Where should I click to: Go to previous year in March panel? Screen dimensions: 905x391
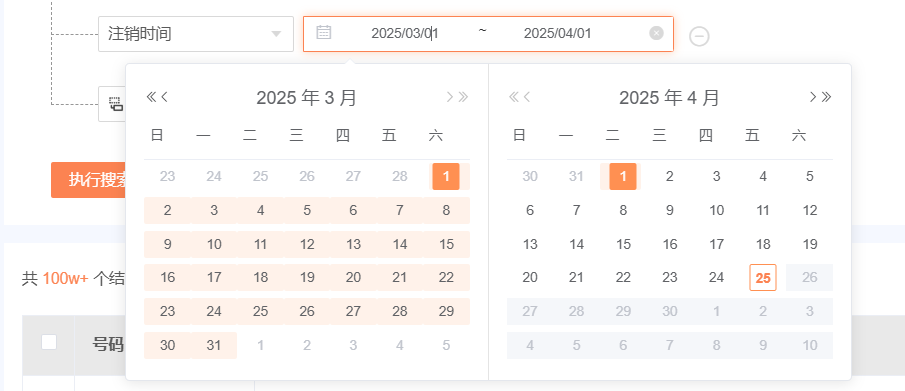point(151,97)
